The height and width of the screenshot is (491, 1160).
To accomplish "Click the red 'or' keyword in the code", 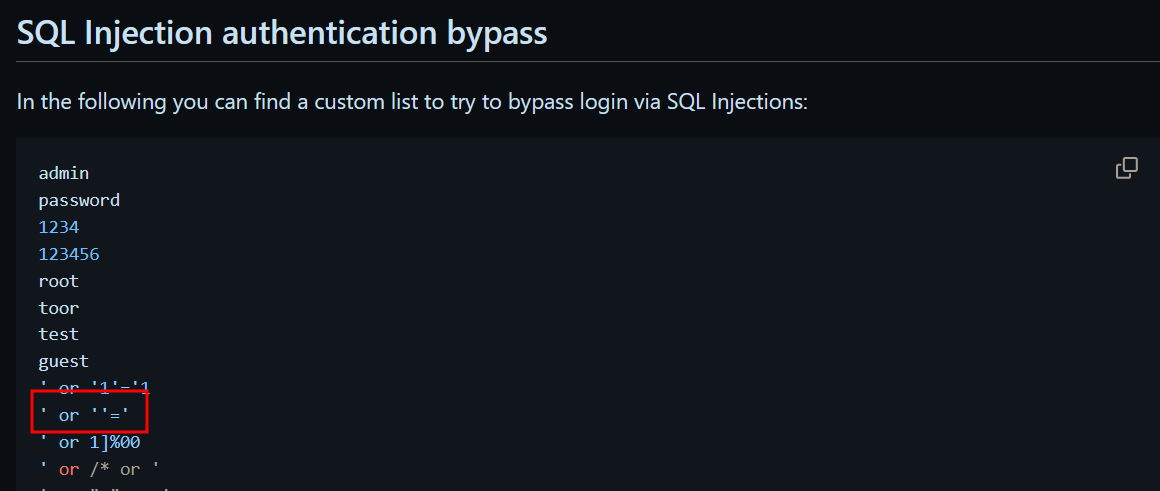I will [x=69, y=469].
